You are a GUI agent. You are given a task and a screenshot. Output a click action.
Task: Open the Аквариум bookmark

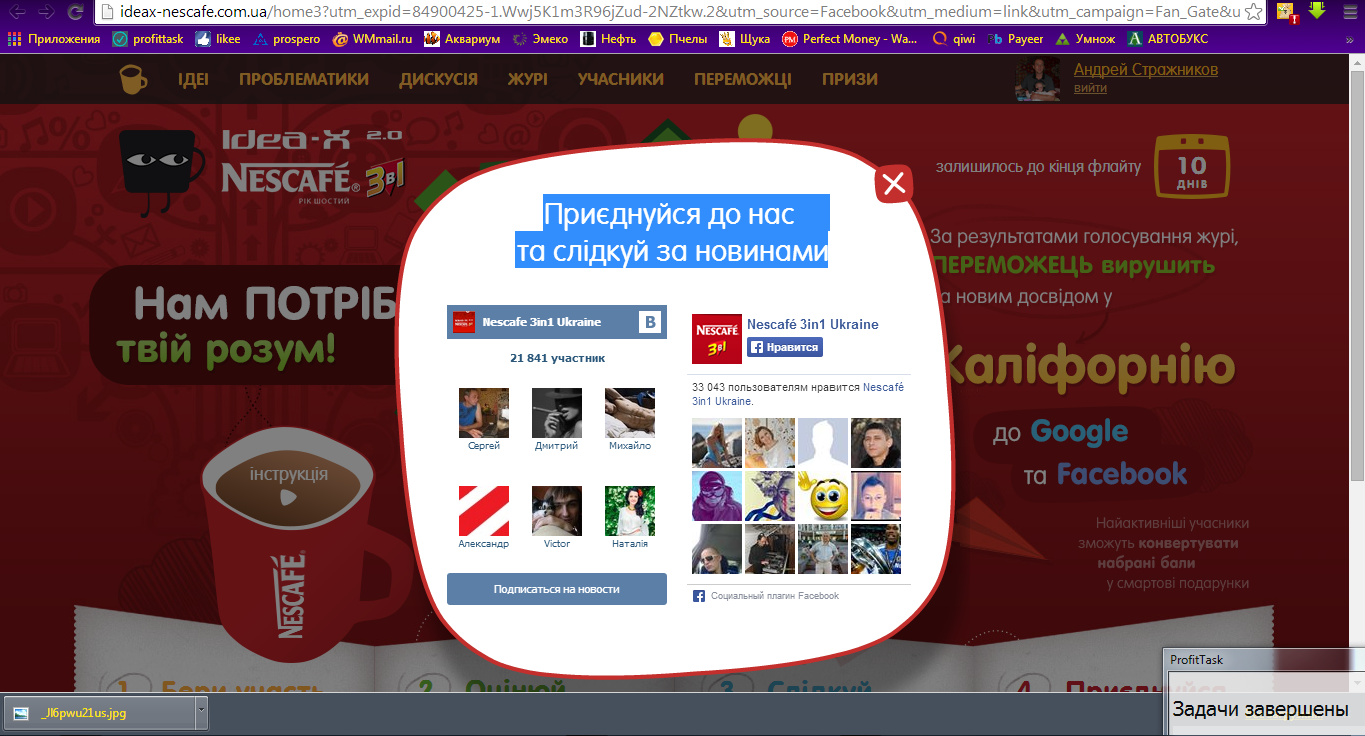pyautogui.click(x=463, y=39)
